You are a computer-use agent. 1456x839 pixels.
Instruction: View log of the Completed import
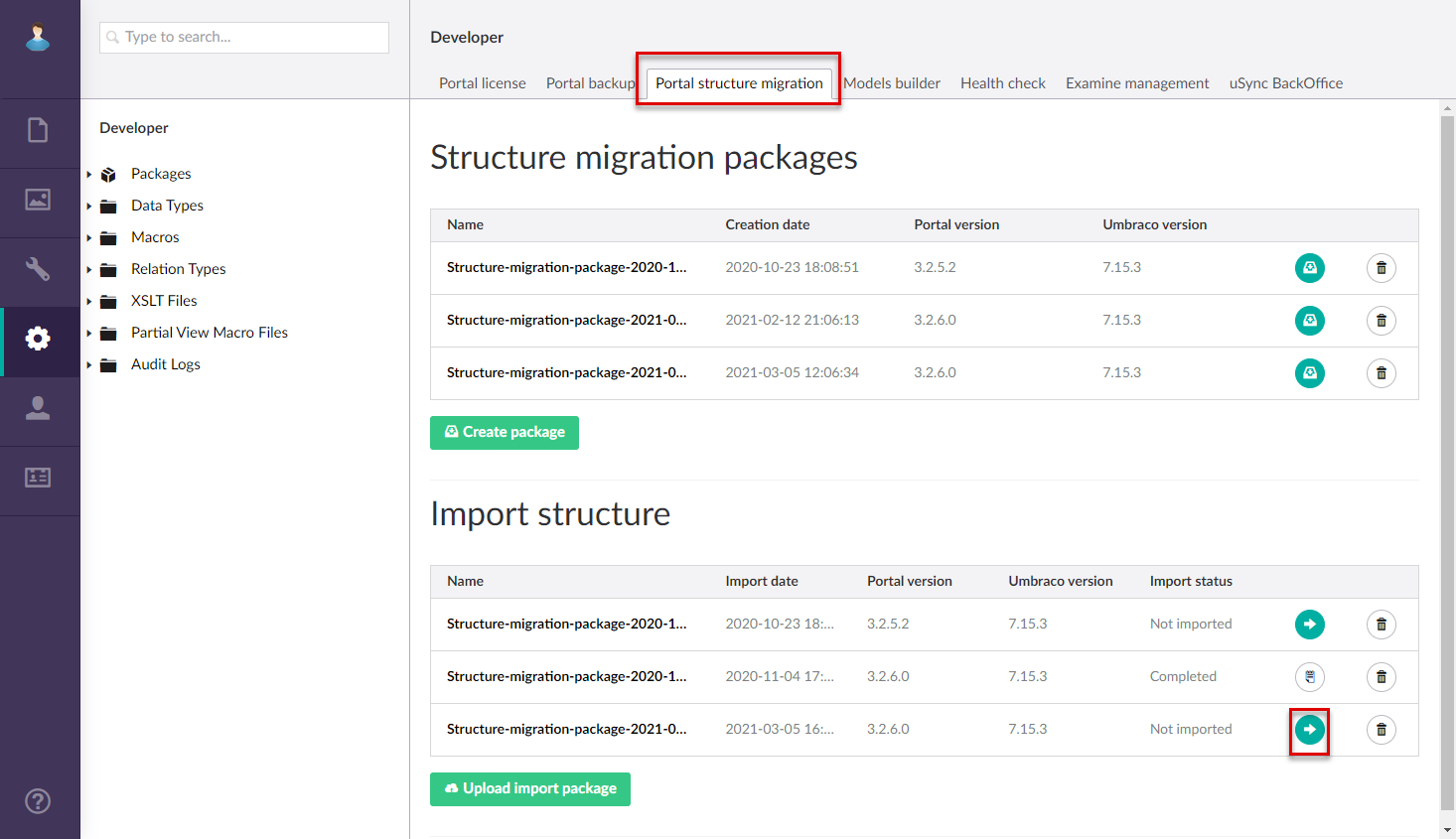tap(1309, 677)
